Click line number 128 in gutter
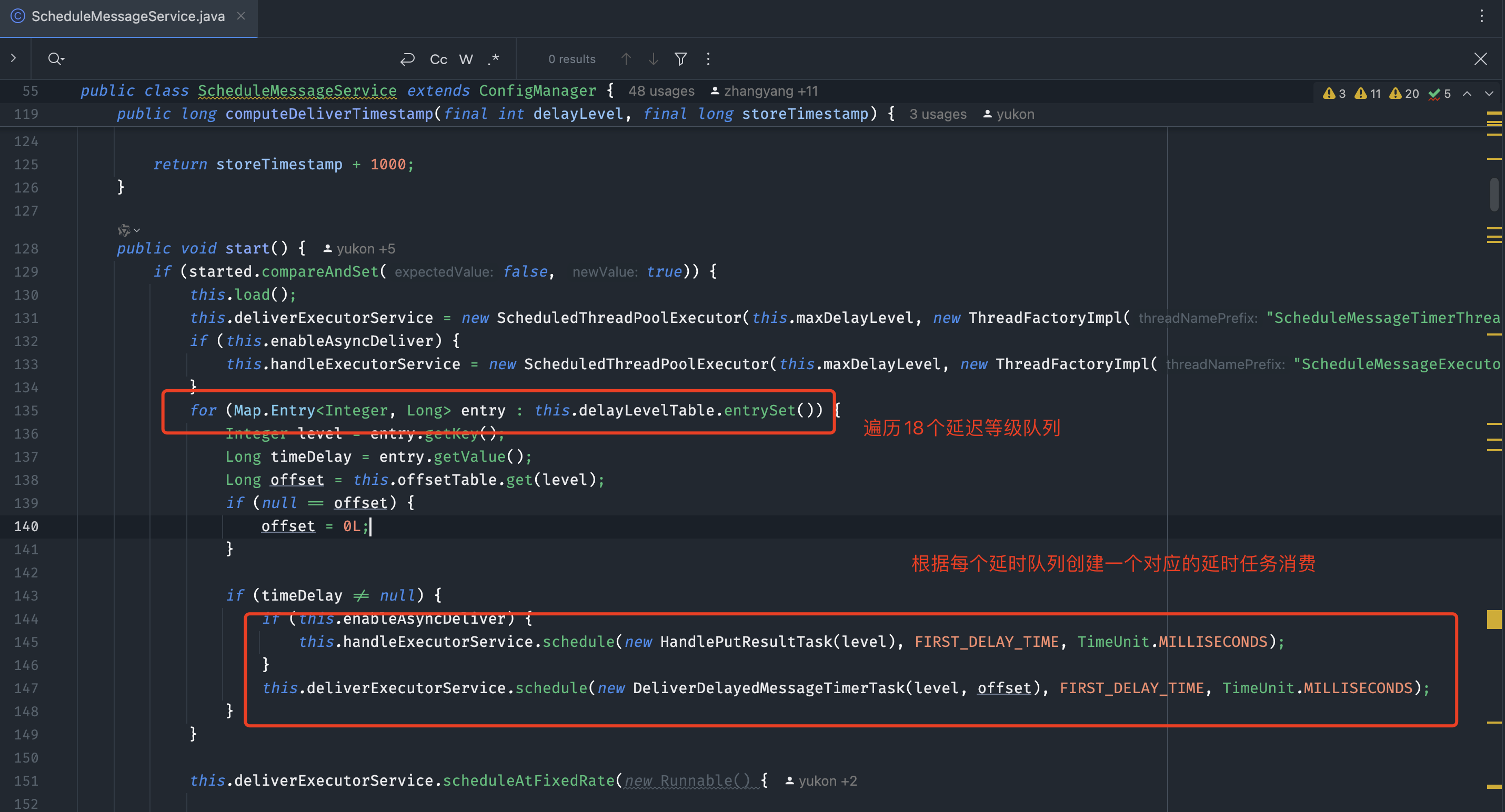The width and height of the screenshot is (1505, 812). pyautogui.click(x=26, y=249)
